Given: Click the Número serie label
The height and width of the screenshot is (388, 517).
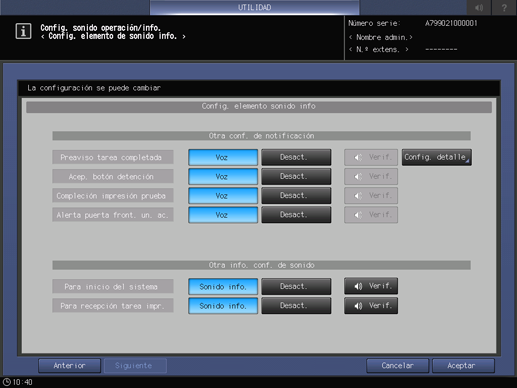Looking at the screenshot, I should tap(373, 23).
